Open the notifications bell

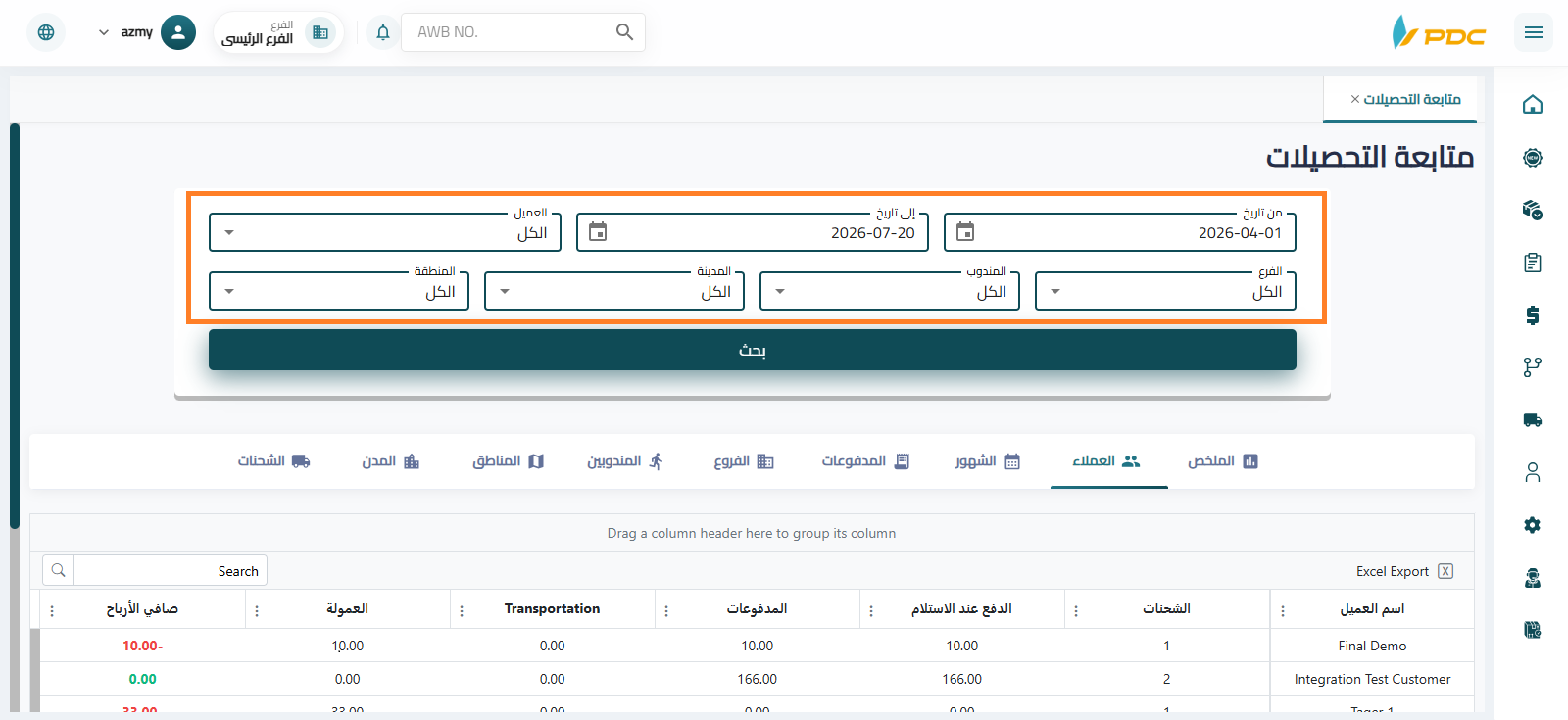point(383,32)
